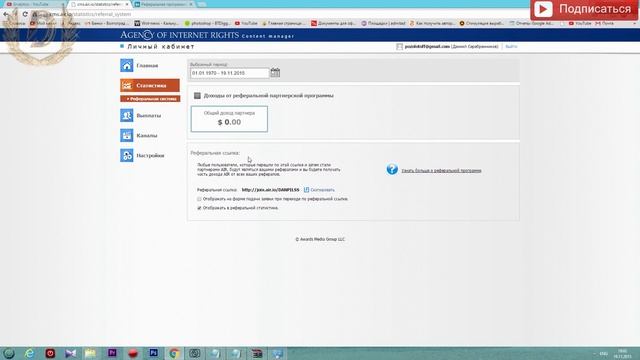Open the Настройки settings icon
Image resolution: width=640 pixels, height=360 pixels.
(x=127, y=155)
